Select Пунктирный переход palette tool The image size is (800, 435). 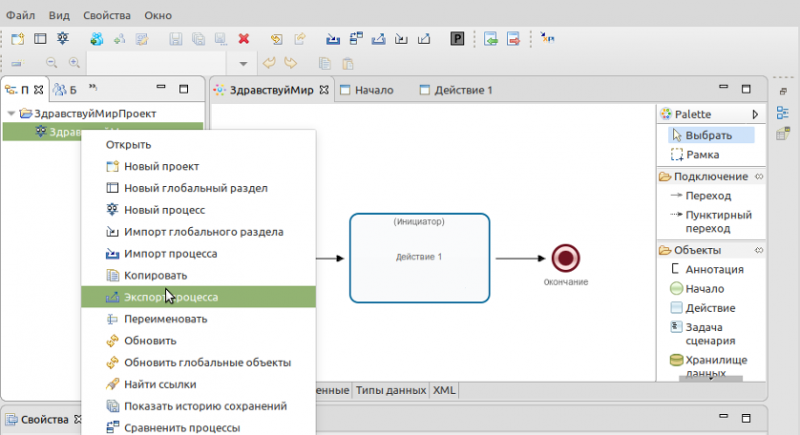pos(711,221)
